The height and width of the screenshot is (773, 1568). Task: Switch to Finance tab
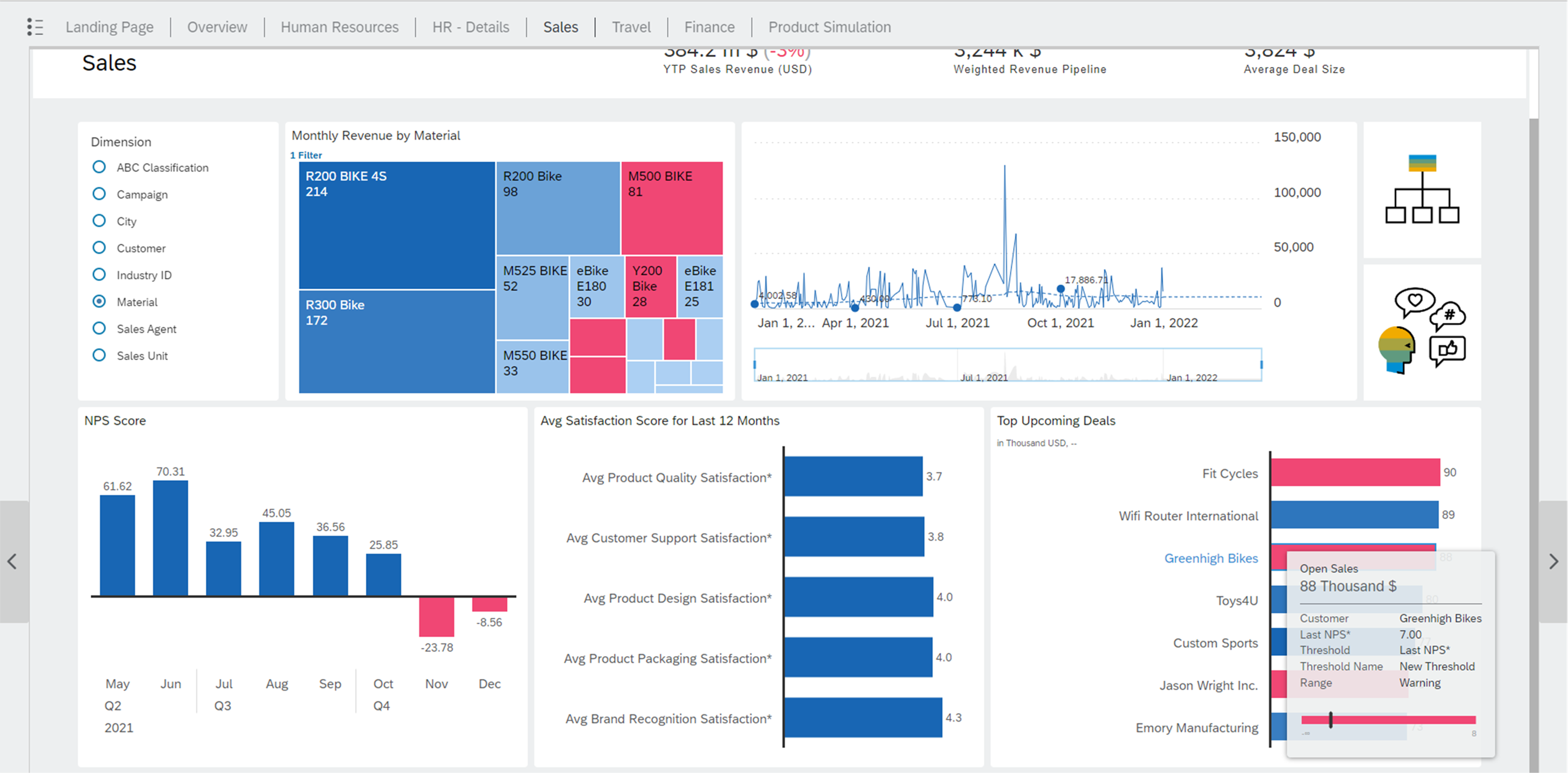[x=709, y=27]
